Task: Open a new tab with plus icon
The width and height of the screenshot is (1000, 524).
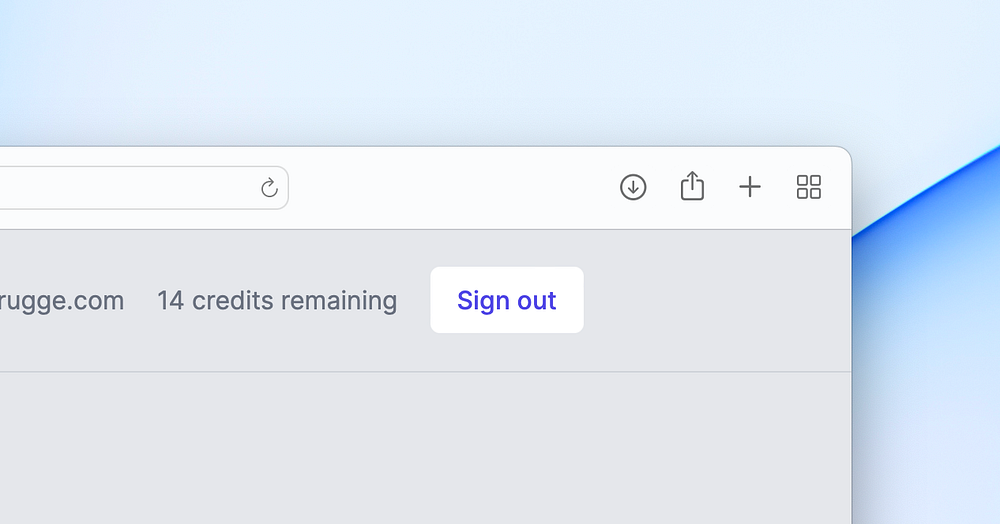Action: [x=750, y=187]
